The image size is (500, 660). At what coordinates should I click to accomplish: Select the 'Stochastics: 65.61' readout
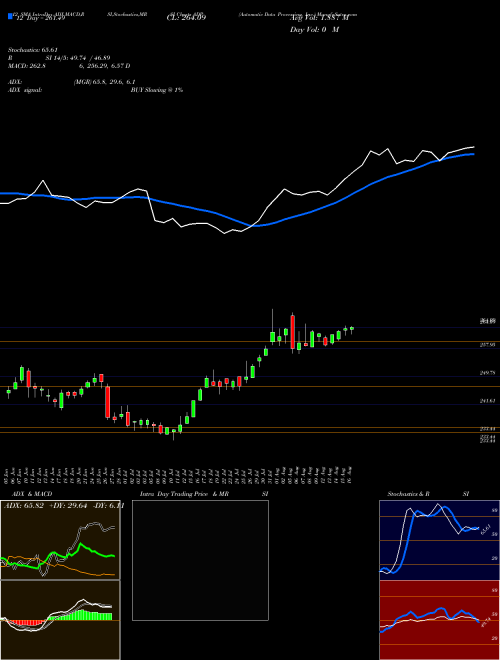pos(33,50)
